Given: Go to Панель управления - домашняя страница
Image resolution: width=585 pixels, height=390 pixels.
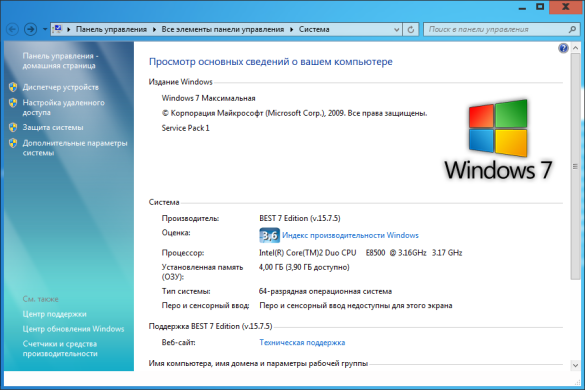Looking at the screenshot, I should click(x=60, y=60).
